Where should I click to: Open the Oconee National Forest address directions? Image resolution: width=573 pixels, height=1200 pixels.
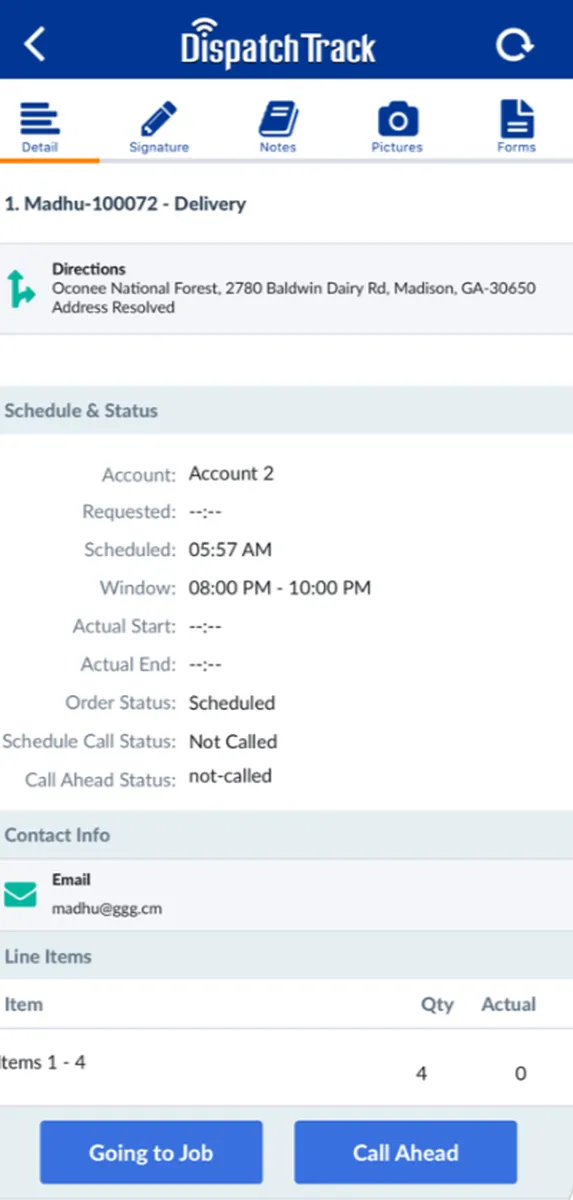[294, 288]
